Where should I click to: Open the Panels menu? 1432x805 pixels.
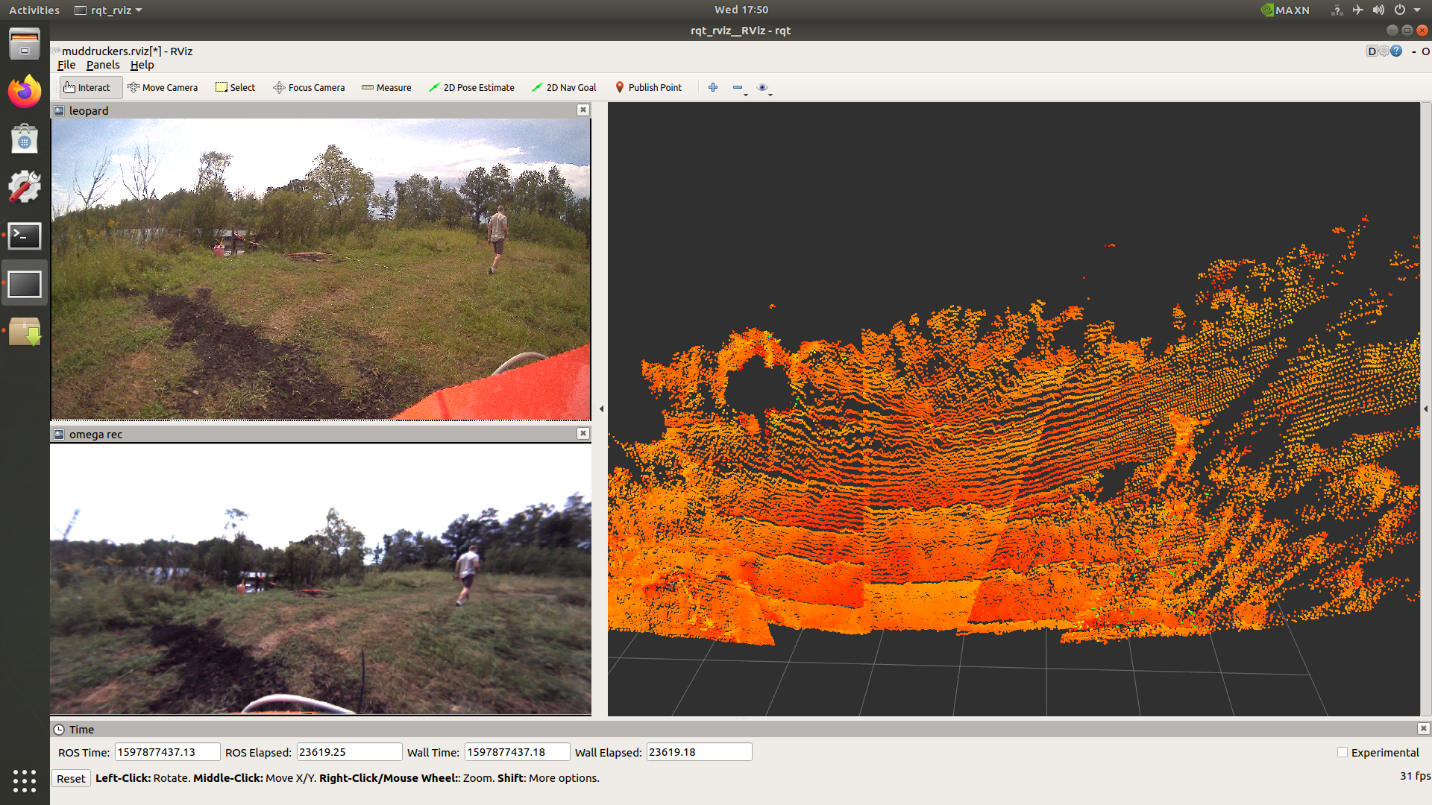(x=103, y=64)
